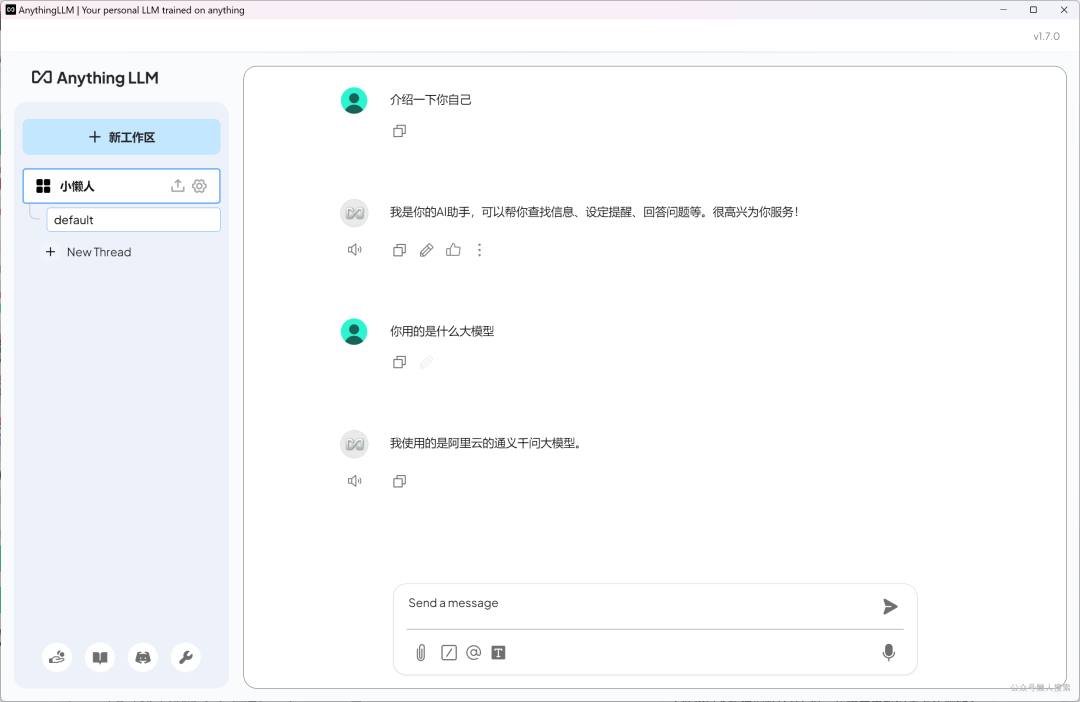The image size is (1080, 702).
Task: Click the assistant avatar beside 我是你的AI助手
Action: point(355,213)
